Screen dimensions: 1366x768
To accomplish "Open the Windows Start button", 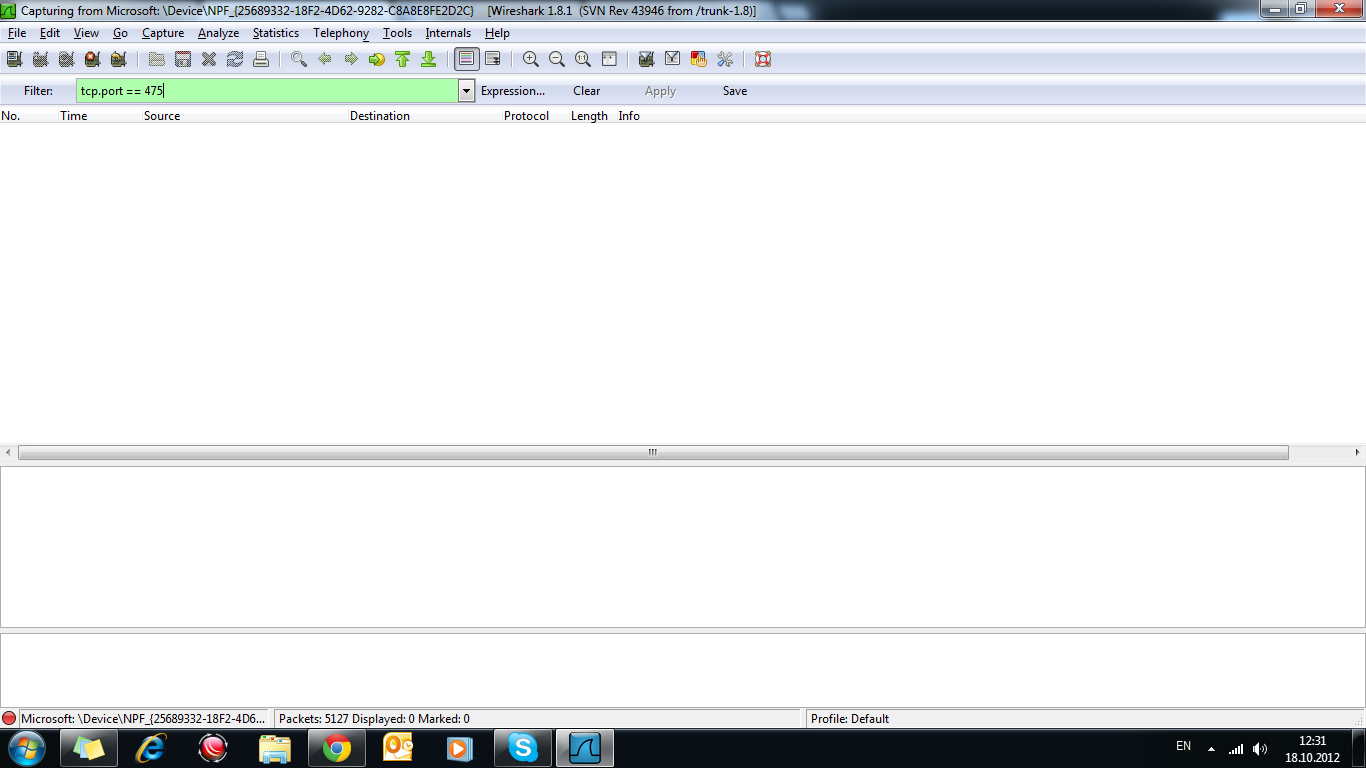I will [26, 748].
